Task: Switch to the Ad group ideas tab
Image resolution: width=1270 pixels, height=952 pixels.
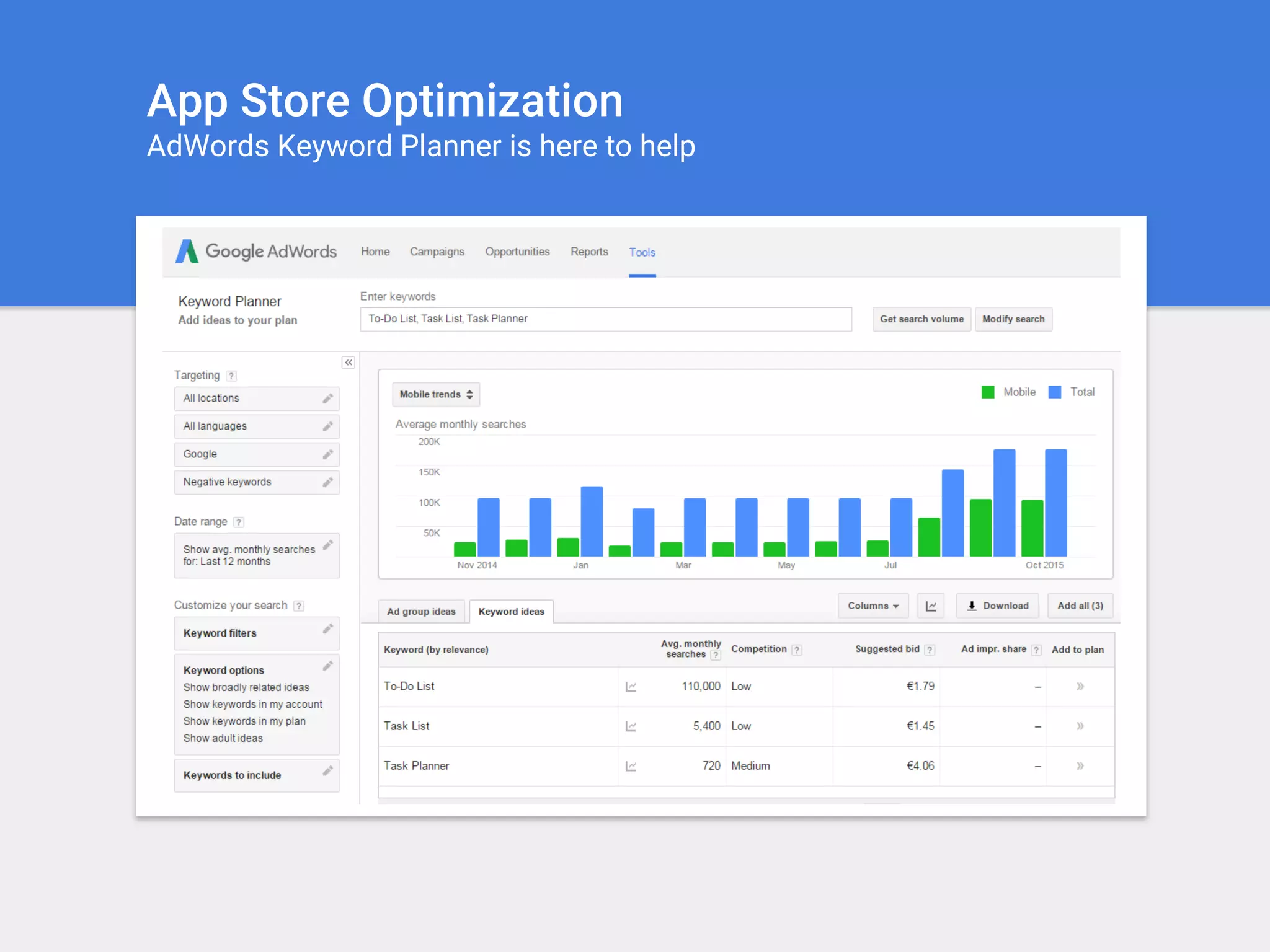Action: (421, 612)
